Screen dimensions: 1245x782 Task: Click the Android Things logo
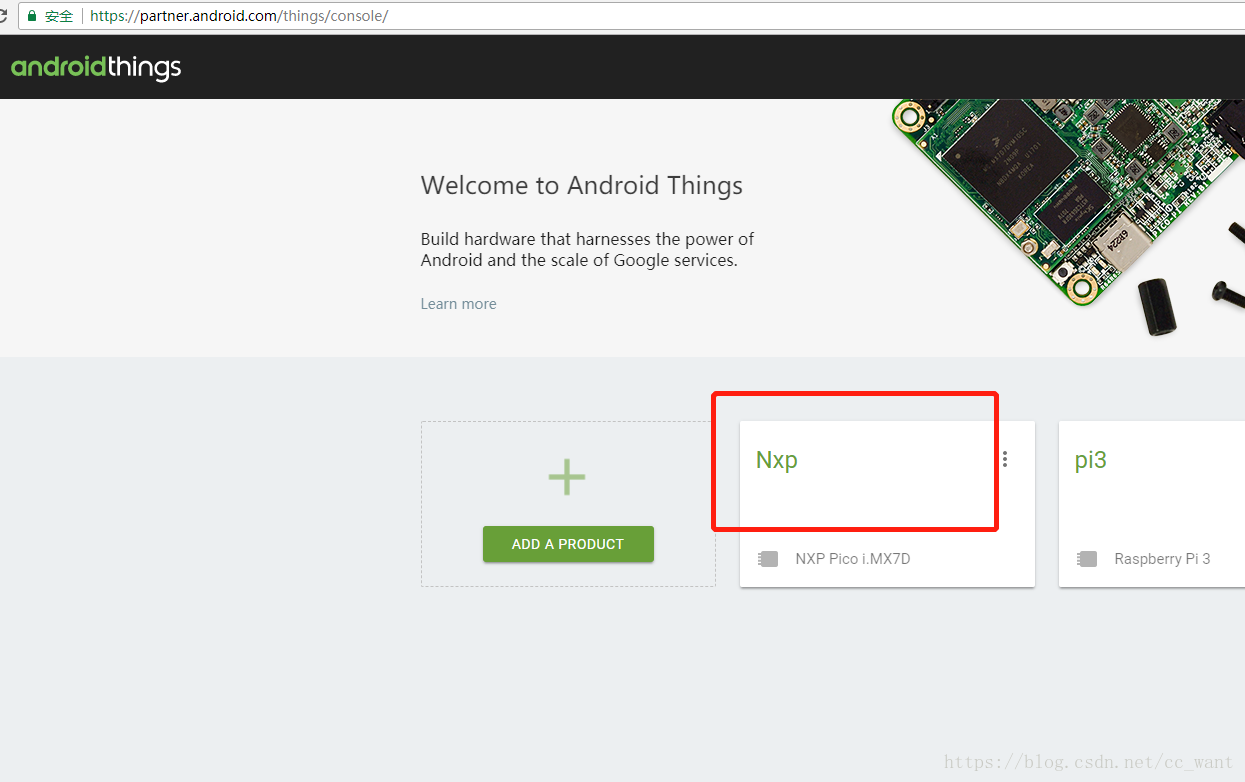click(x=96, y=67)
